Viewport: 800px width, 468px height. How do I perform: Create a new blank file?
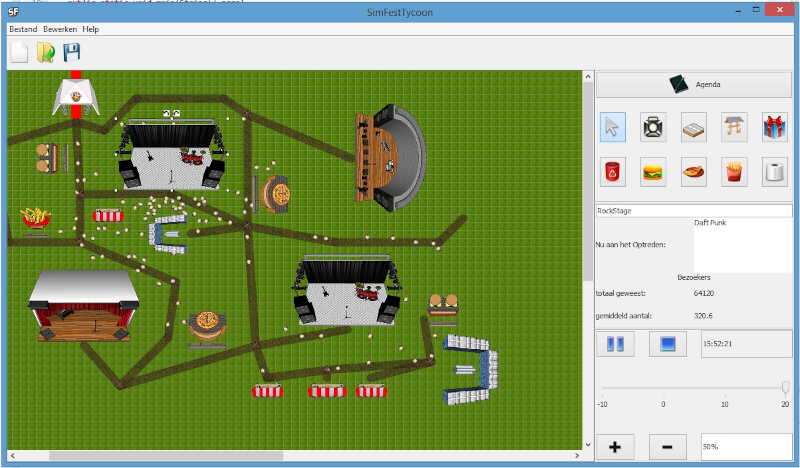(x=19, y=53)
